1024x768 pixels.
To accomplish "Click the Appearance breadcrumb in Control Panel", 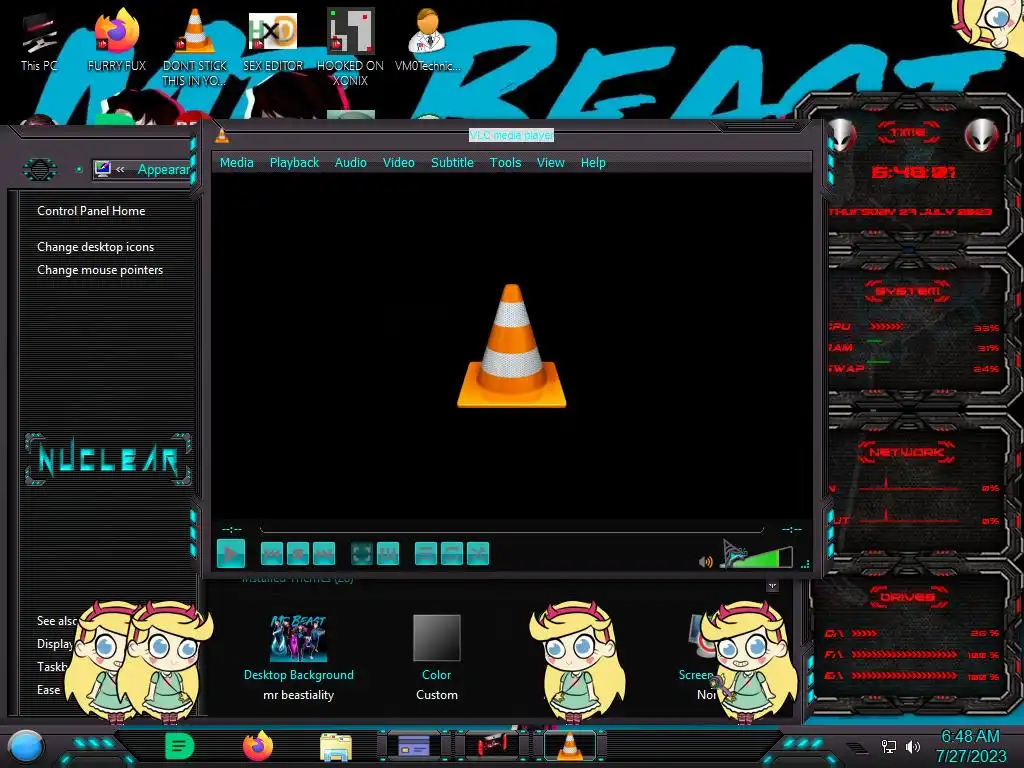I will (164, 170).
